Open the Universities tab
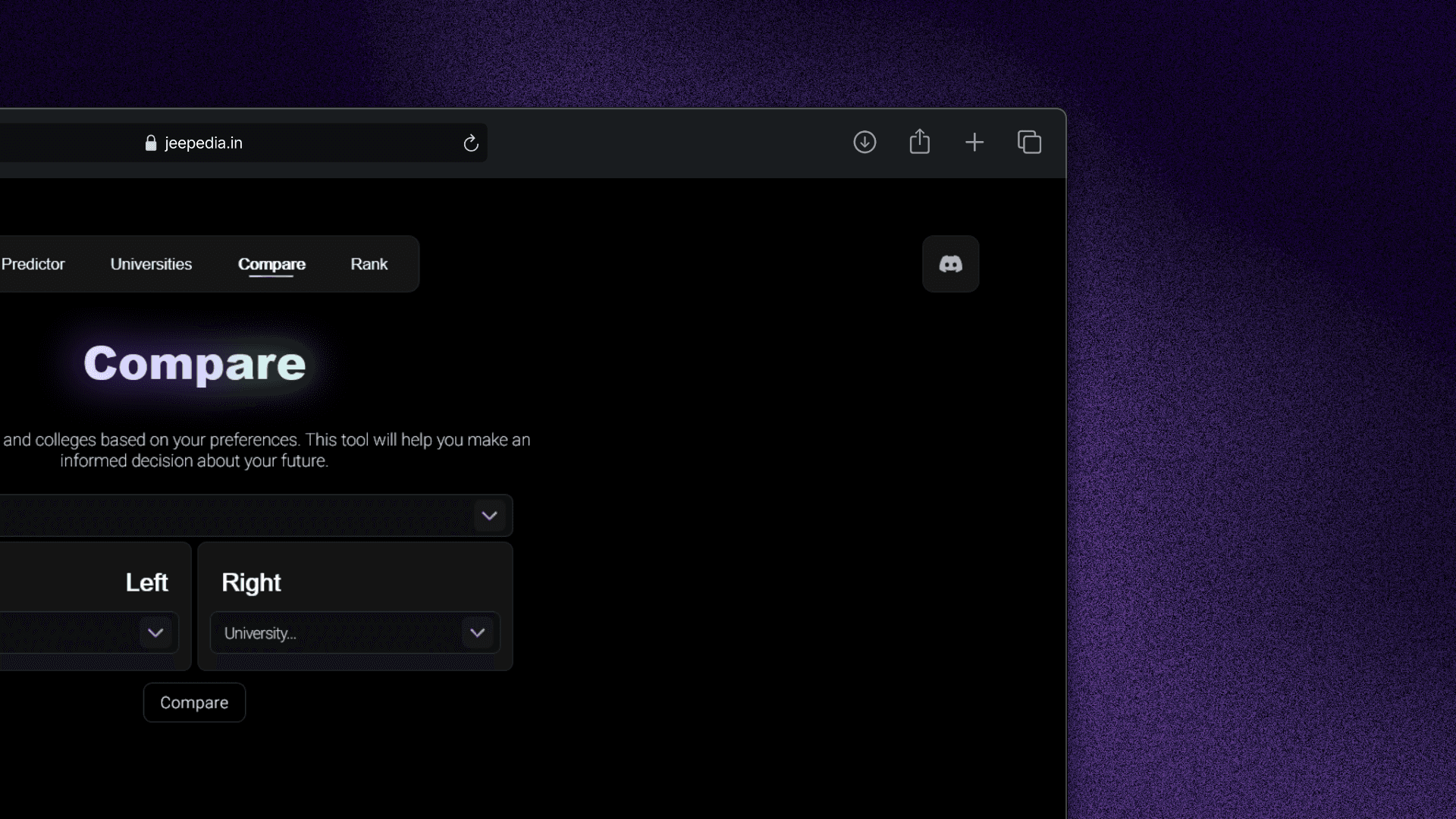1456x819 pixels. tap(151, 264)
